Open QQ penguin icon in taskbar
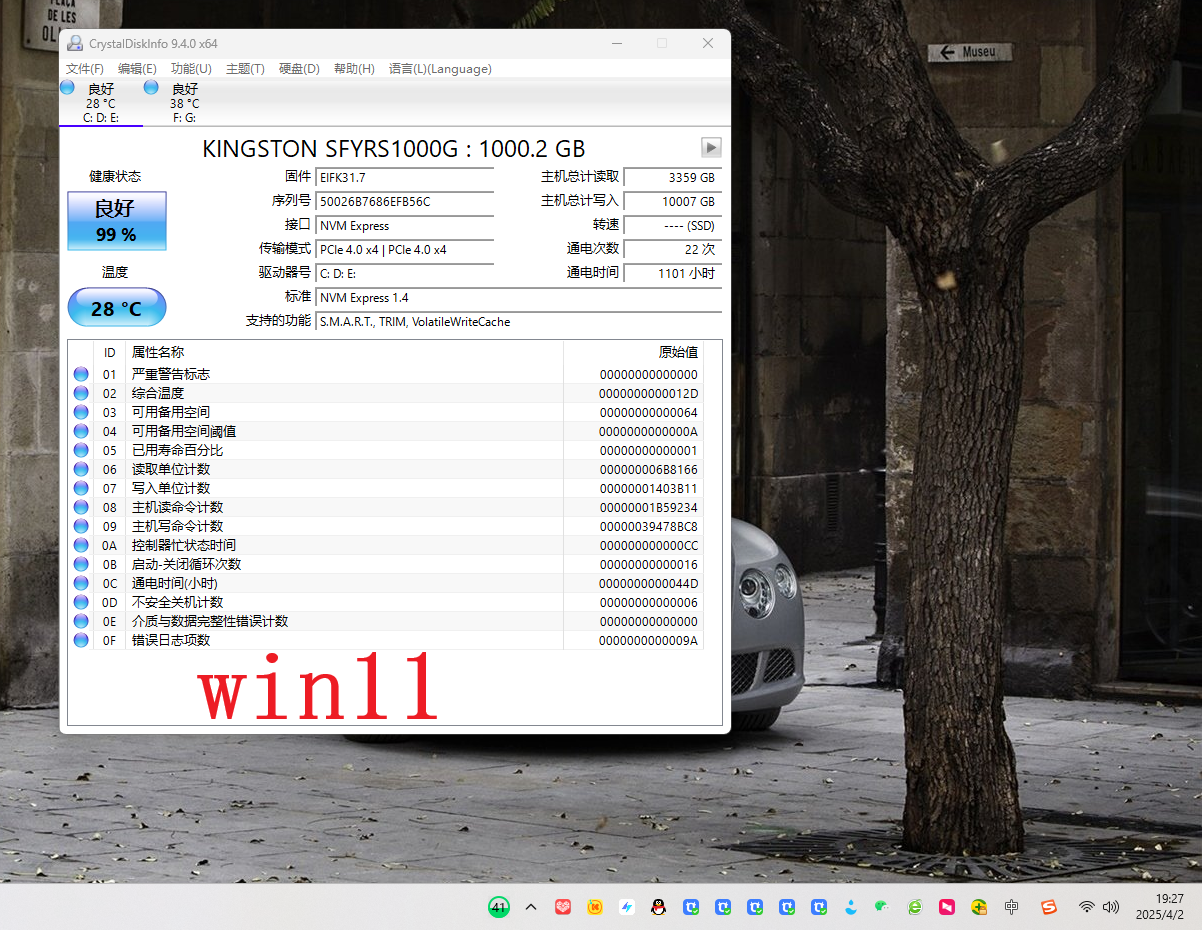This screenshot has width=1202, height=930. [x=658, y=907]
